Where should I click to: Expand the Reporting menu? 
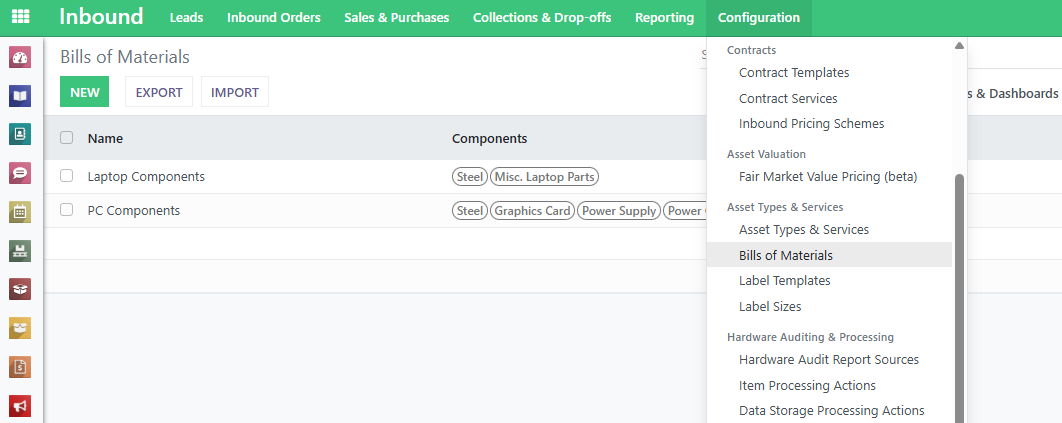pos(664,17)
